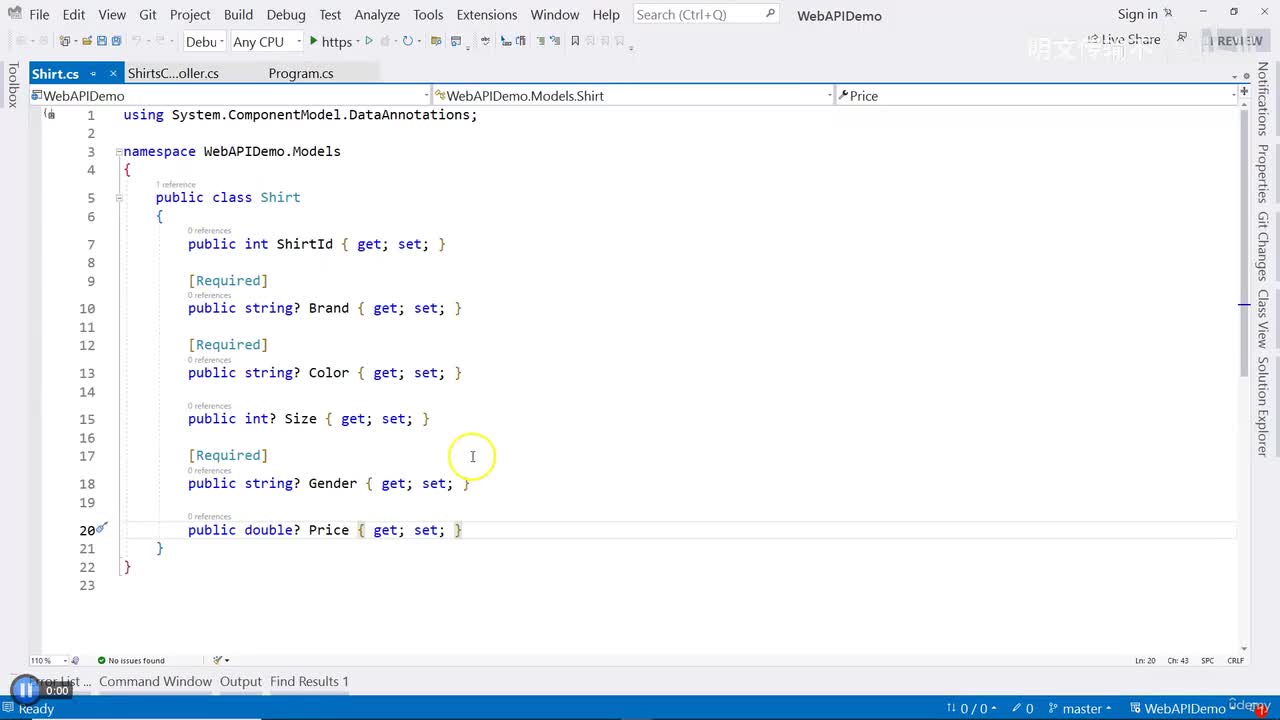The height and width of the screenshot is (720, 1280).
Task: Open the Any CPU platform dropdown
Action: (x=266, y=41)
